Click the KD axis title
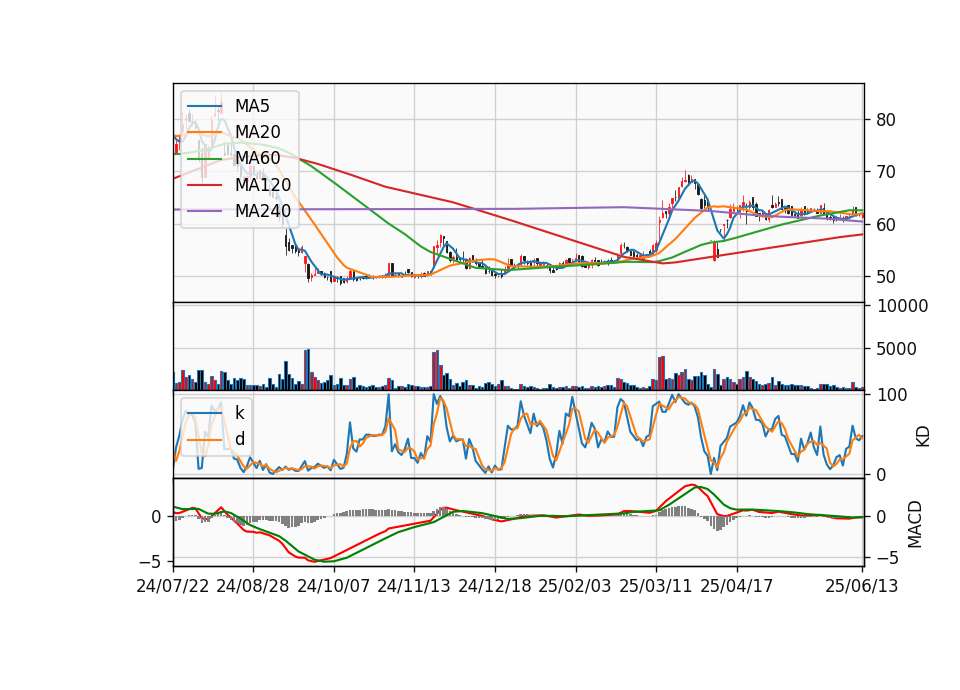Image resolution: width=960 pixels, height=690 pixels. (922, 437)
